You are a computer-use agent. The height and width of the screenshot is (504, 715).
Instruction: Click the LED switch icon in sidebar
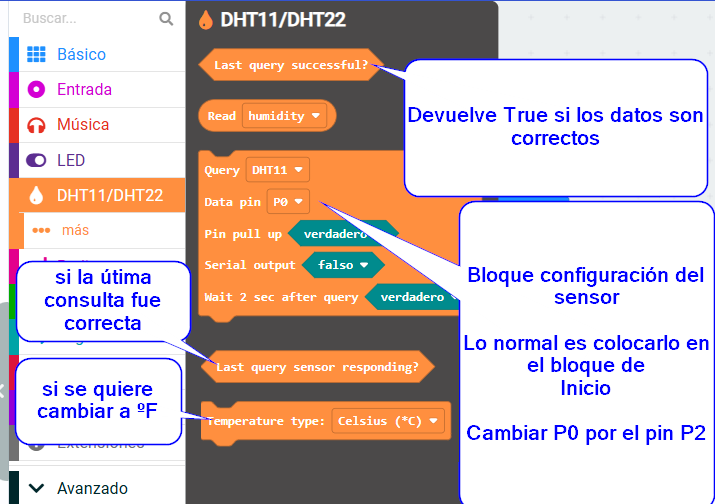(x=37, y=160)
